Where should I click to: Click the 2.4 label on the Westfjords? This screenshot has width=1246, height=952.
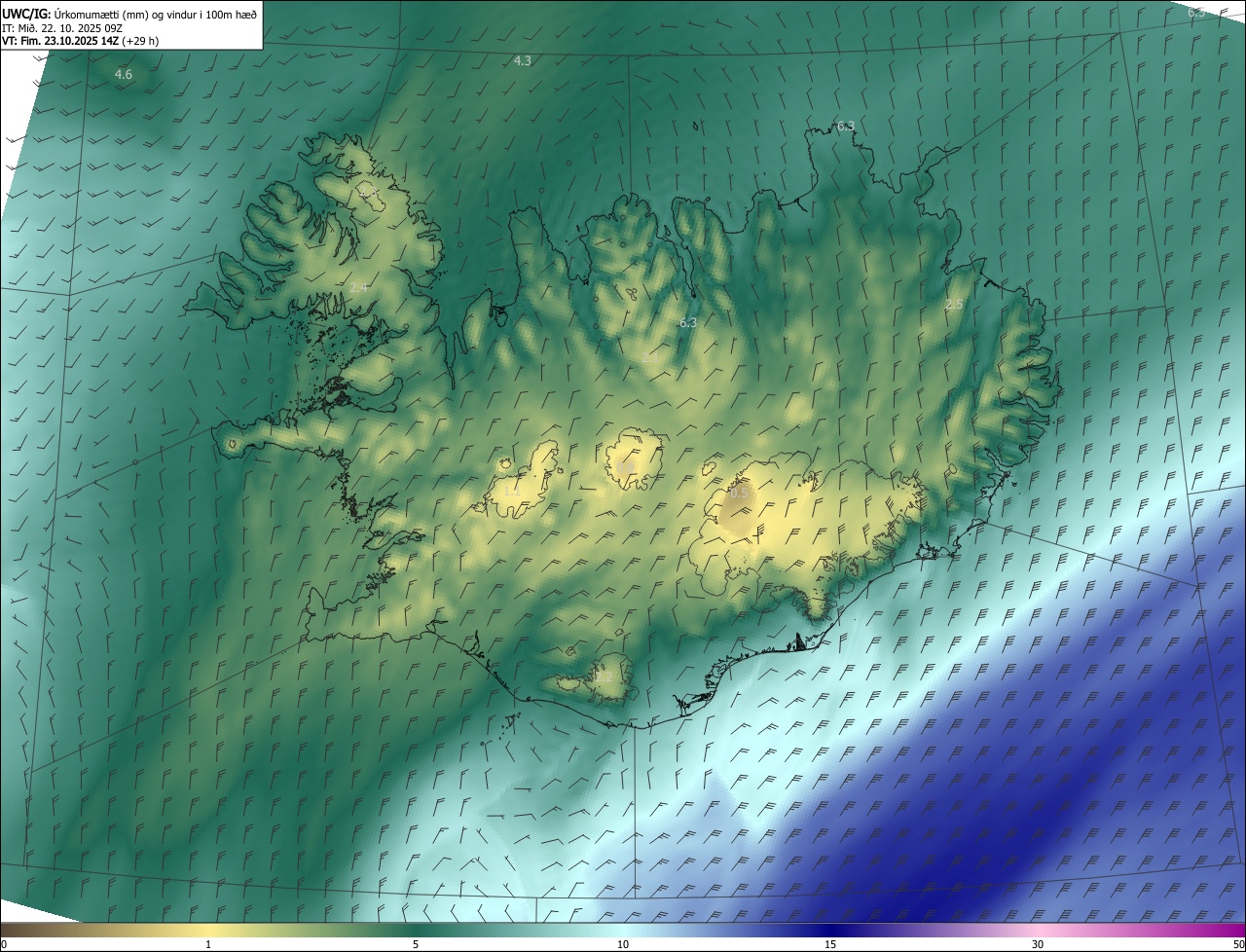(358, 288)
